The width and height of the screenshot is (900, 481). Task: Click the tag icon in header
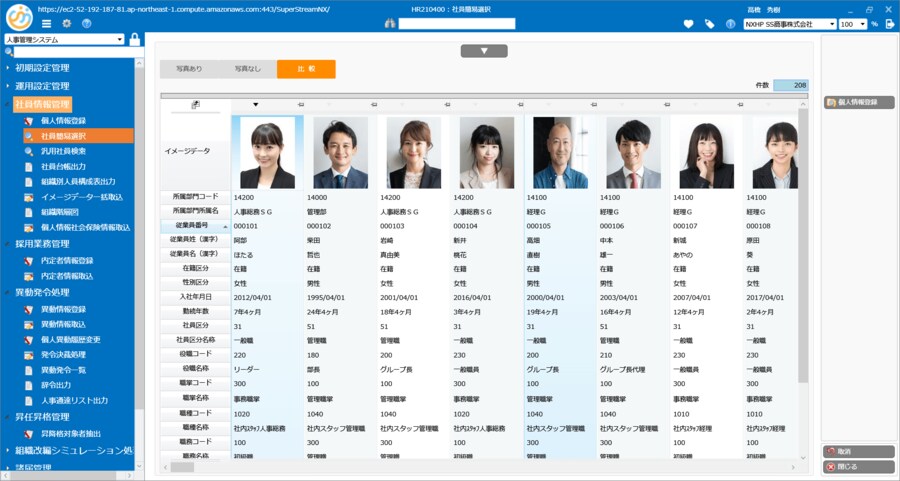click(710, 24)
